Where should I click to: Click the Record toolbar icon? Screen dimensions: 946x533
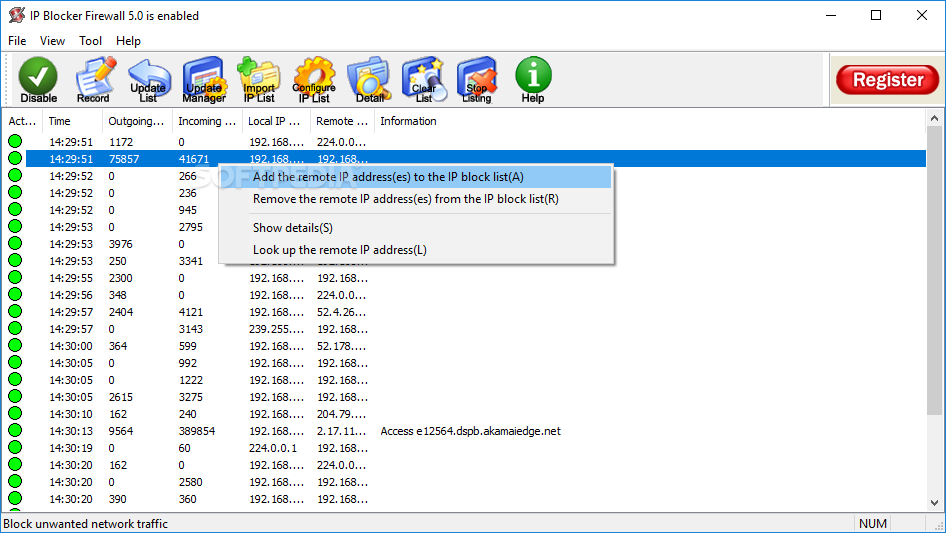click(94, 80)
